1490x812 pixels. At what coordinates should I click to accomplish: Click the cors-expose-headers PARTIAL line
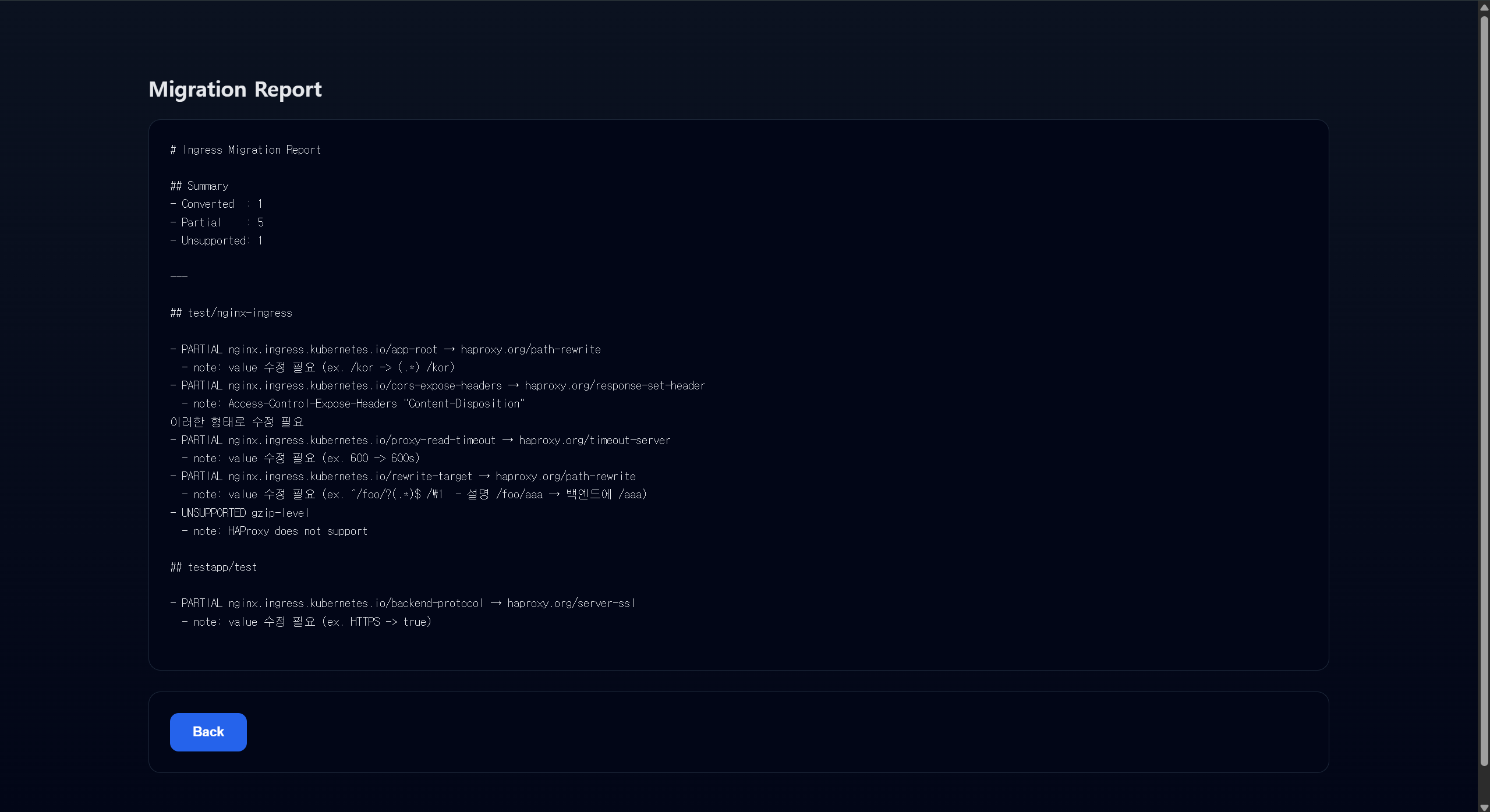437,385
